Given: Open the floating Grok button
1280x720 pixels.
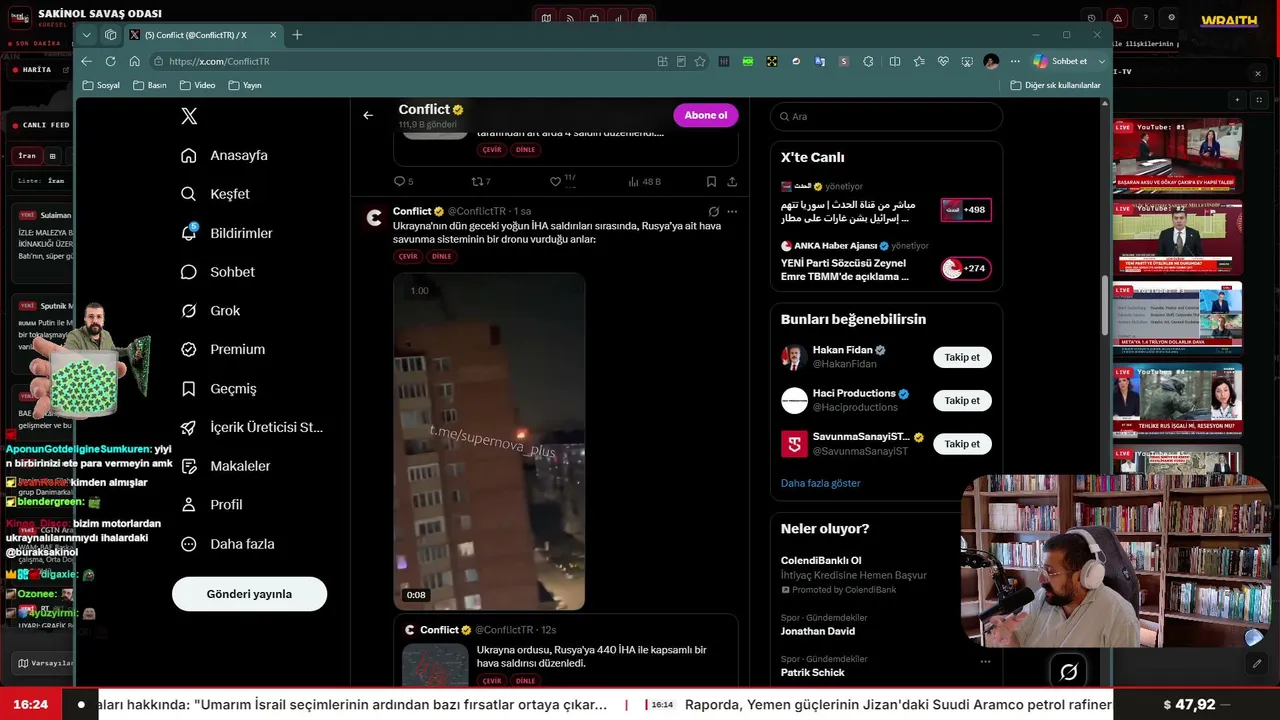Looking at the screenshot, I should pyautogui.click(x=1068, y=672).
